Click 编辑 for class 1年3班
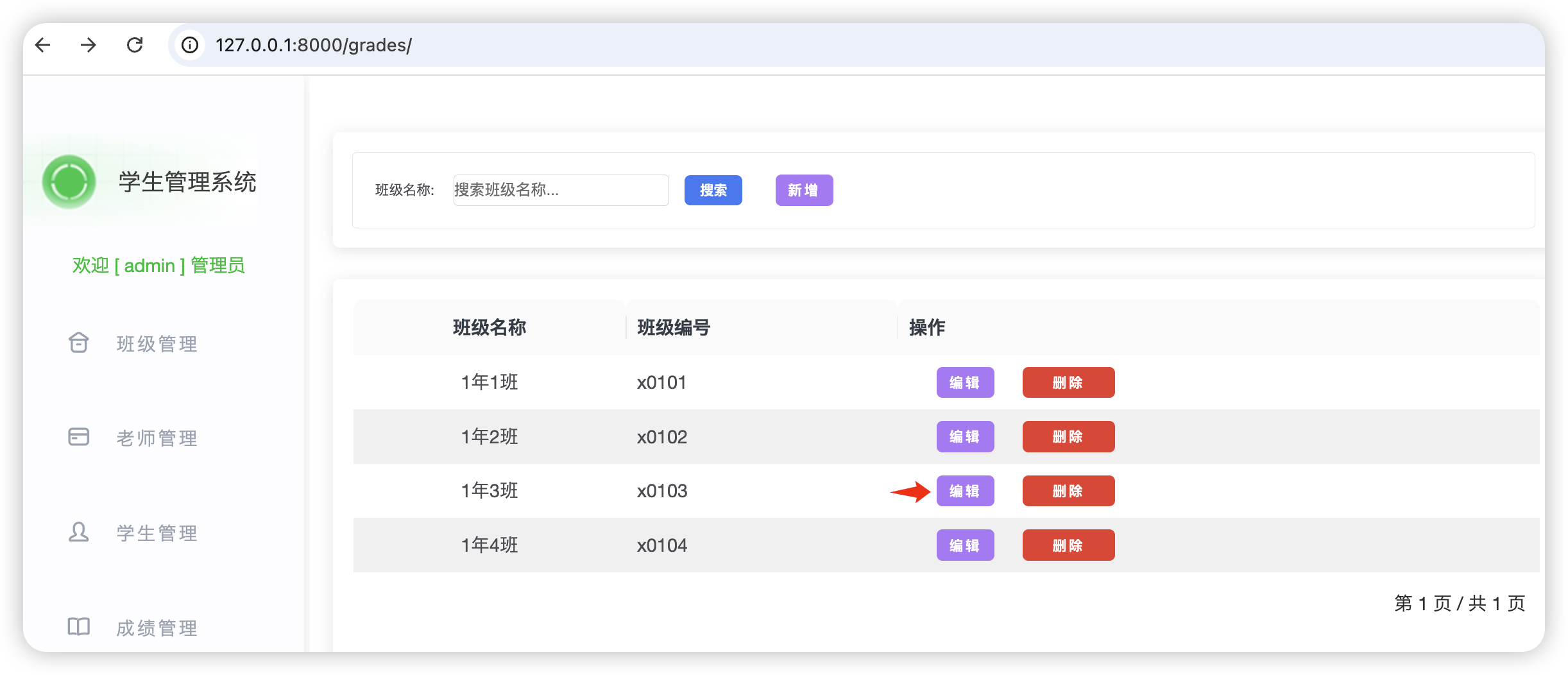 click(x=965, y=491)
